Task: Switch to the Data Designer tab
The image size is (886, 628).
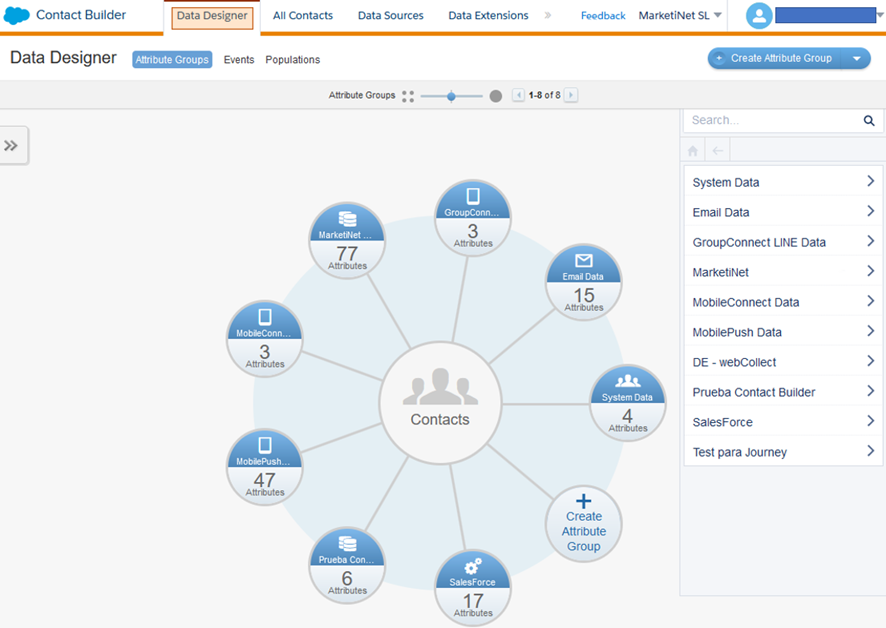Action: point(212,16)
